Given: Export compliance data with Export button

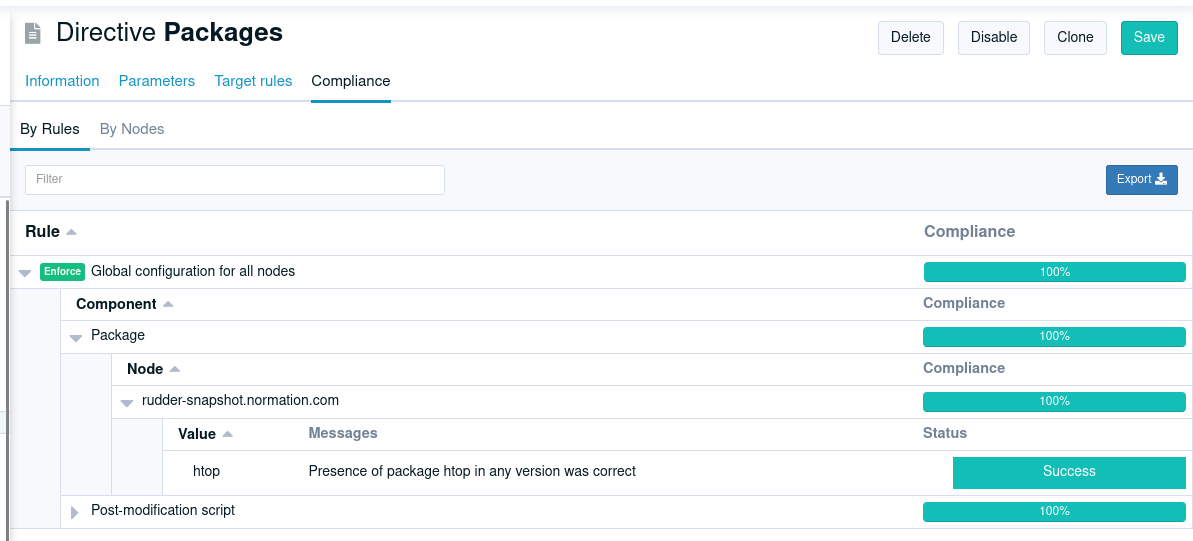Looking at the screenshot, I should [x=1141, y=180].
